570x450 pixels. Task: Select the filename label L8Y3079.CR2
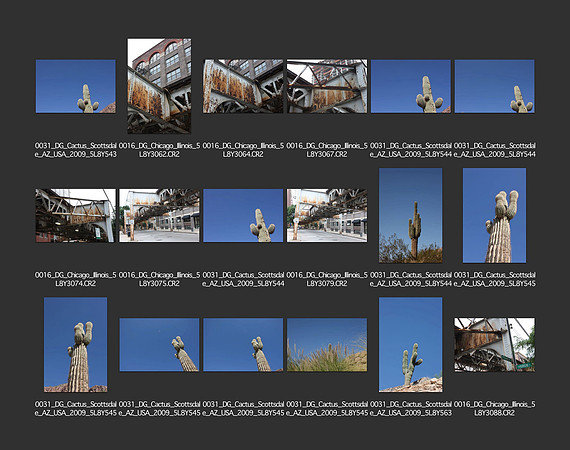click(327, 279)
